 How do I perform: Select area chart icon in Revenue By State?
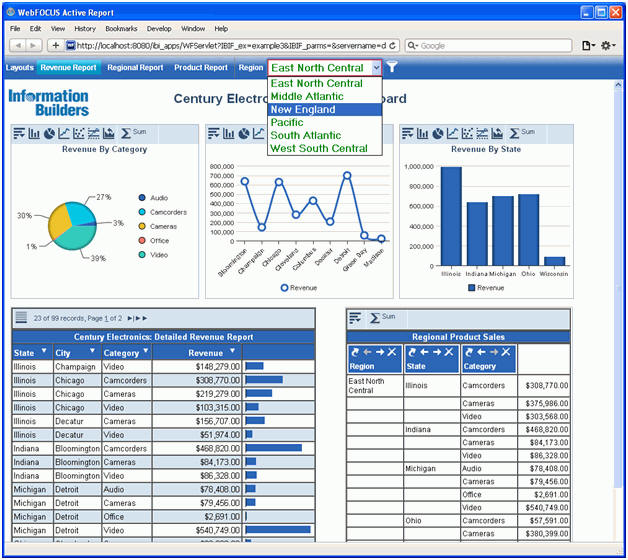coord(497,133)
